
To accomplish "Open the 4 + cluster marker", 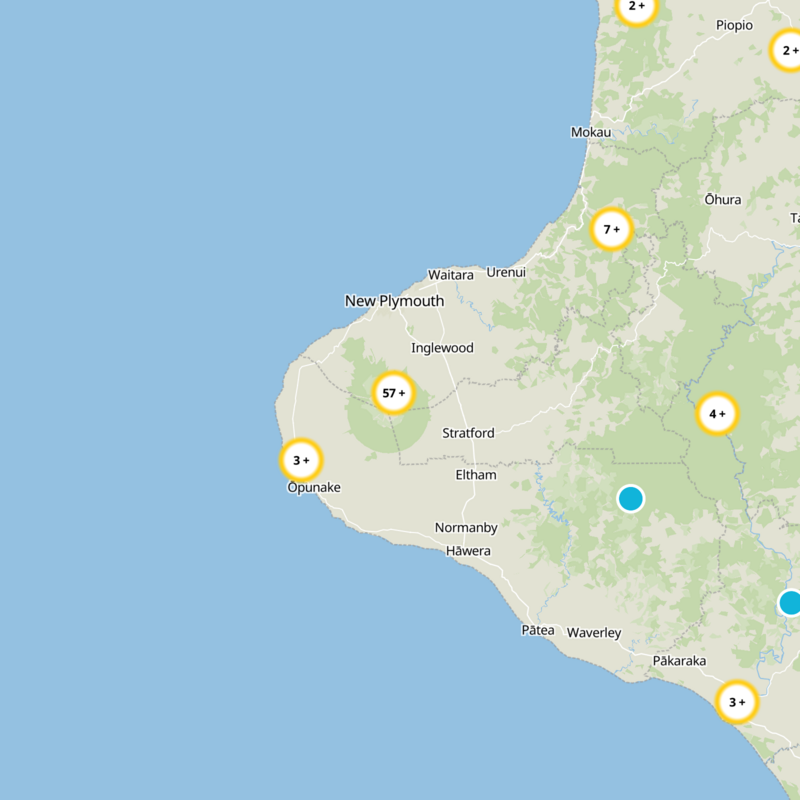I will (x=717, y=414).
